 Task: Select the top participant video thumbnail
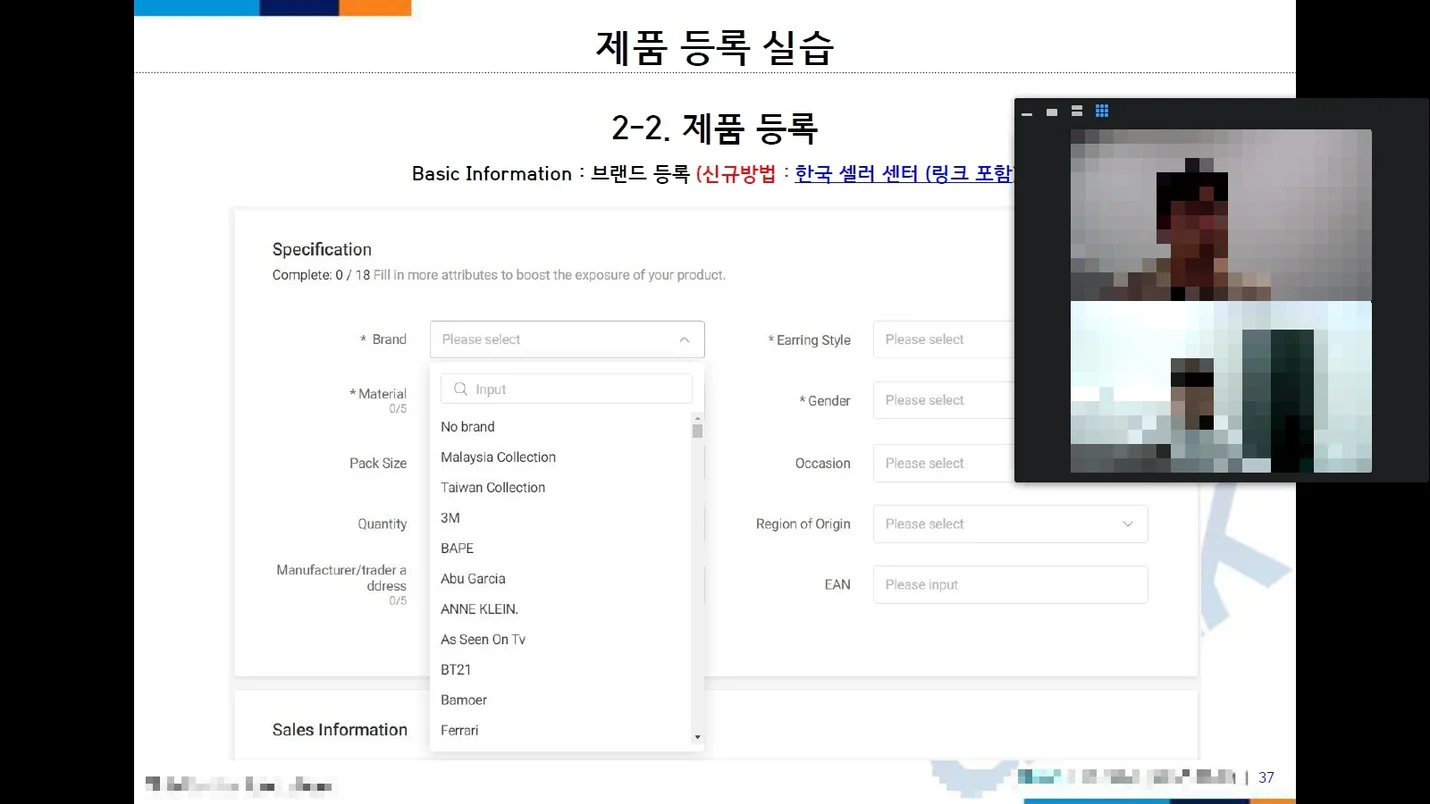(x=1221, y=215)
